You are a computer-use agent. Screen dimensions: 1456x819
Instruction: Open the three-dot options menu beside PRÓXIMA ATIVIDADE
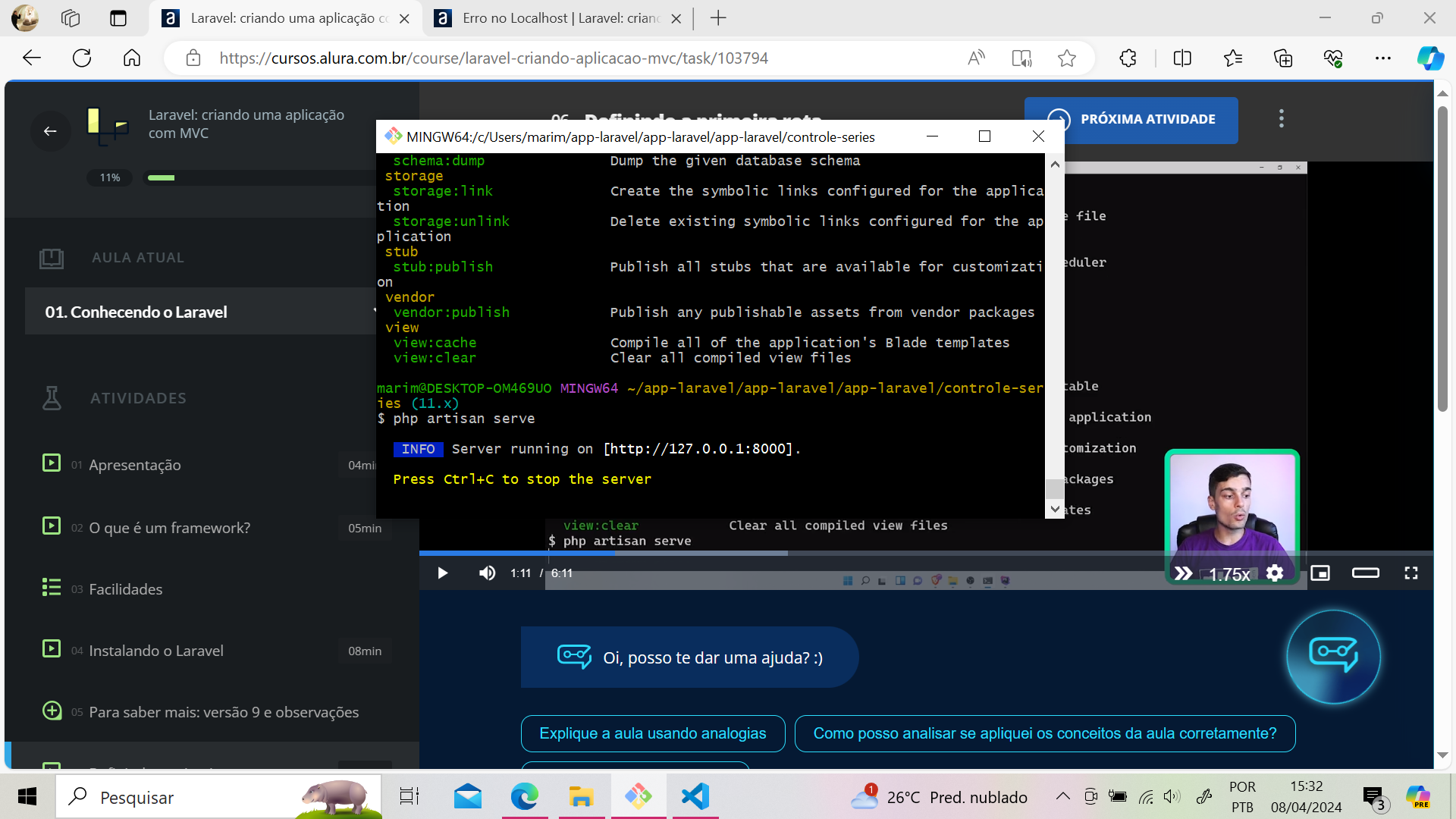(1282, 119)
